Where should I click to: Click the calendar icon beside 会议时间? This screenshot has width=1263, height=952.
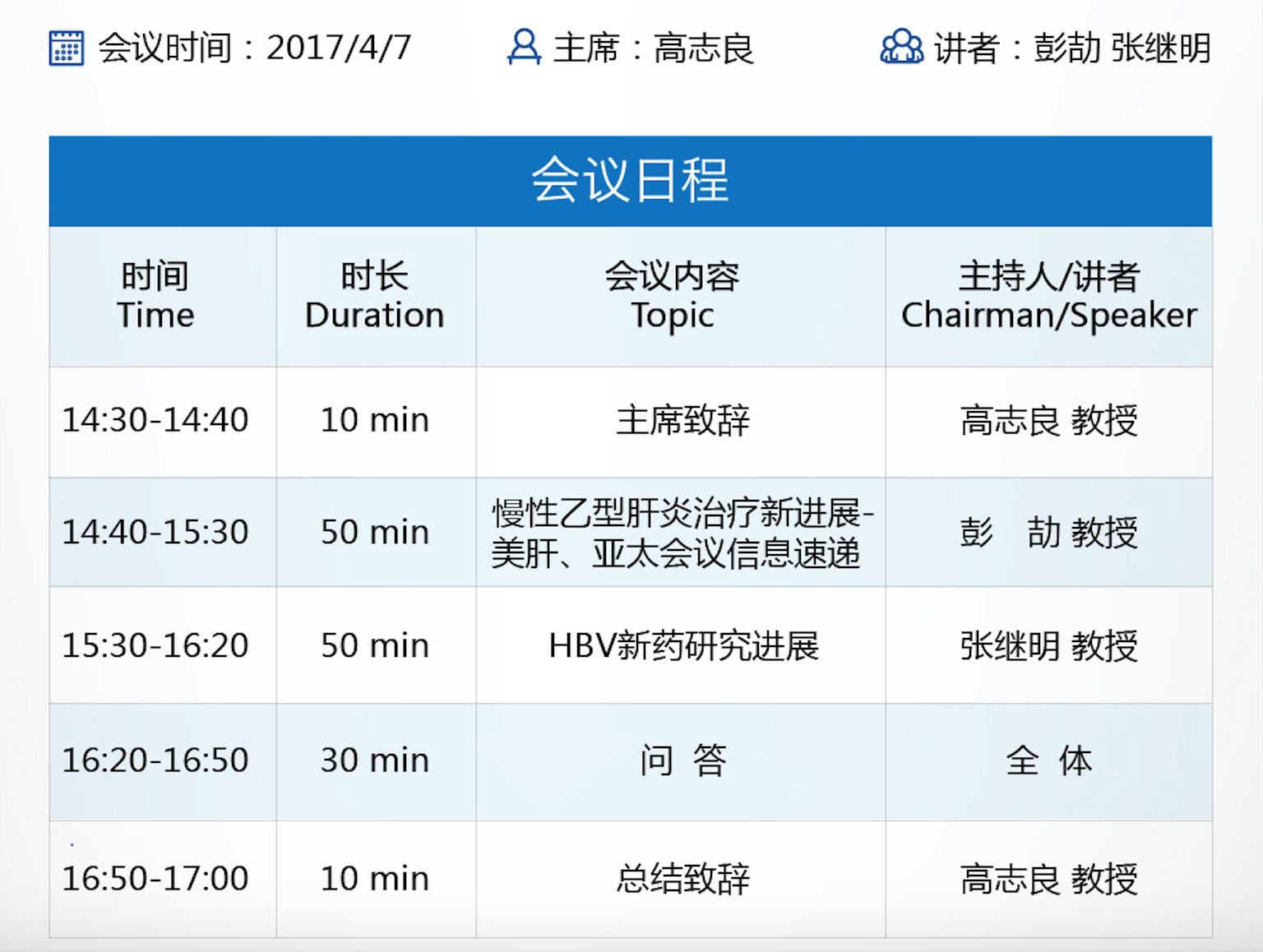tap(66, 48)
